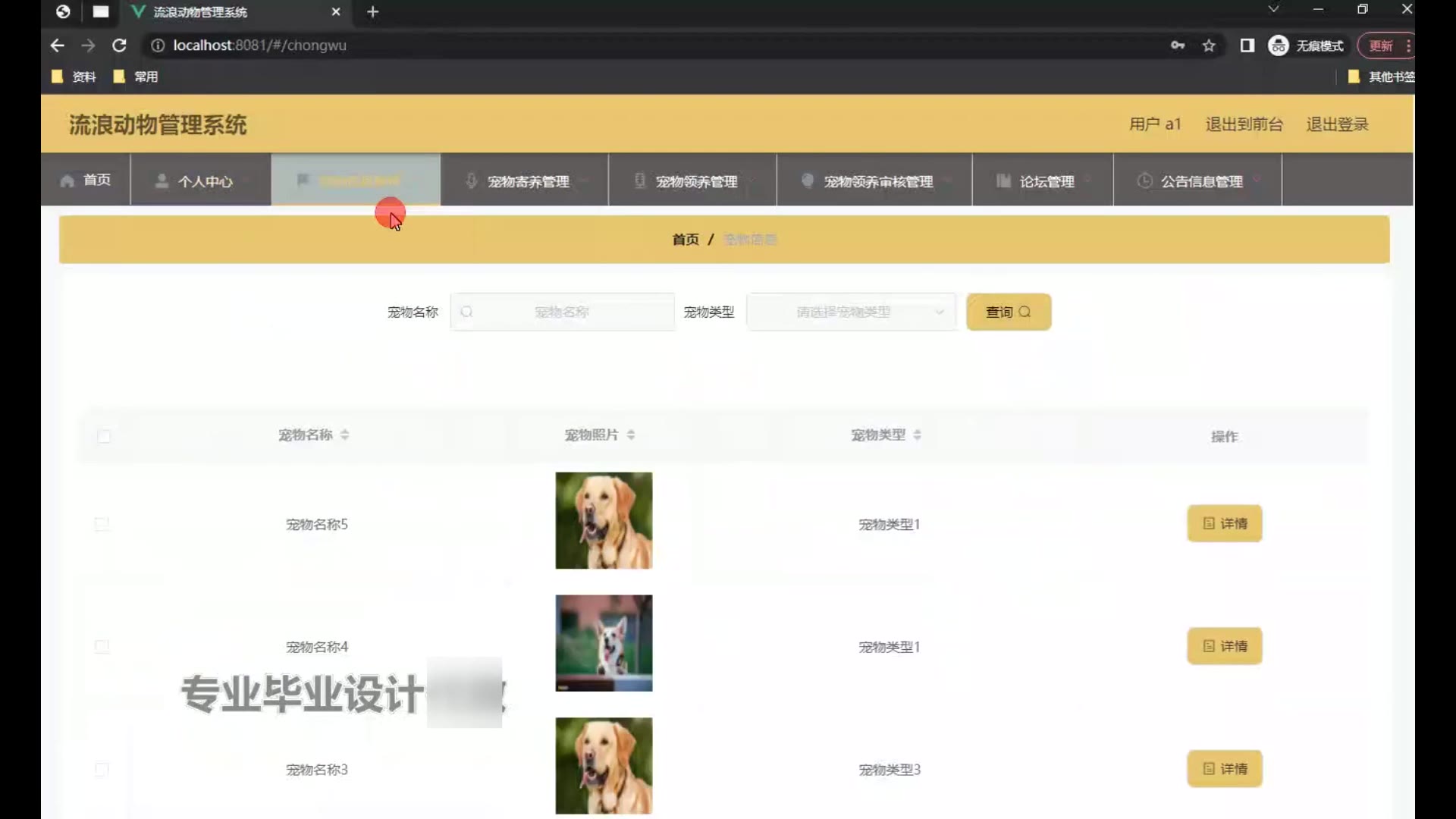Click the 退出登录 logout link
Image resolution: width=1456 pixels, height=819 pixels.
pos(1337,124)
